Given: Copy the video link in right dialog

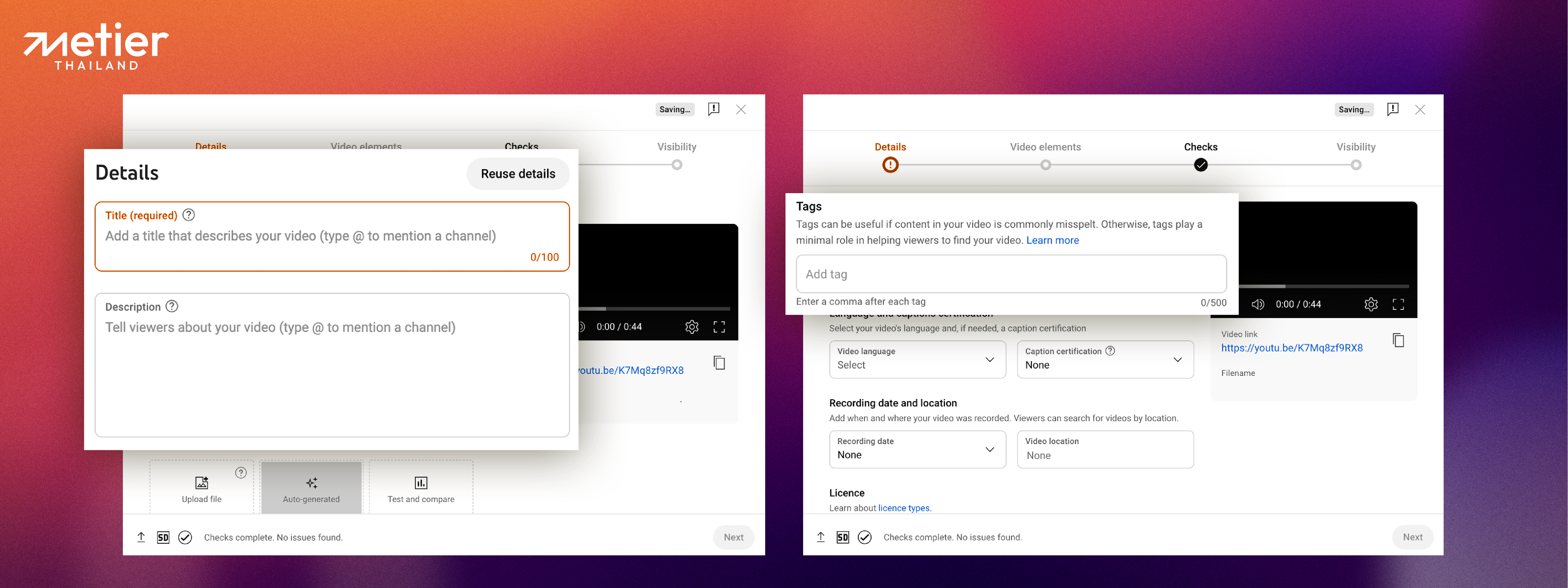Looking at the screenshot, I should (1398, 340).
